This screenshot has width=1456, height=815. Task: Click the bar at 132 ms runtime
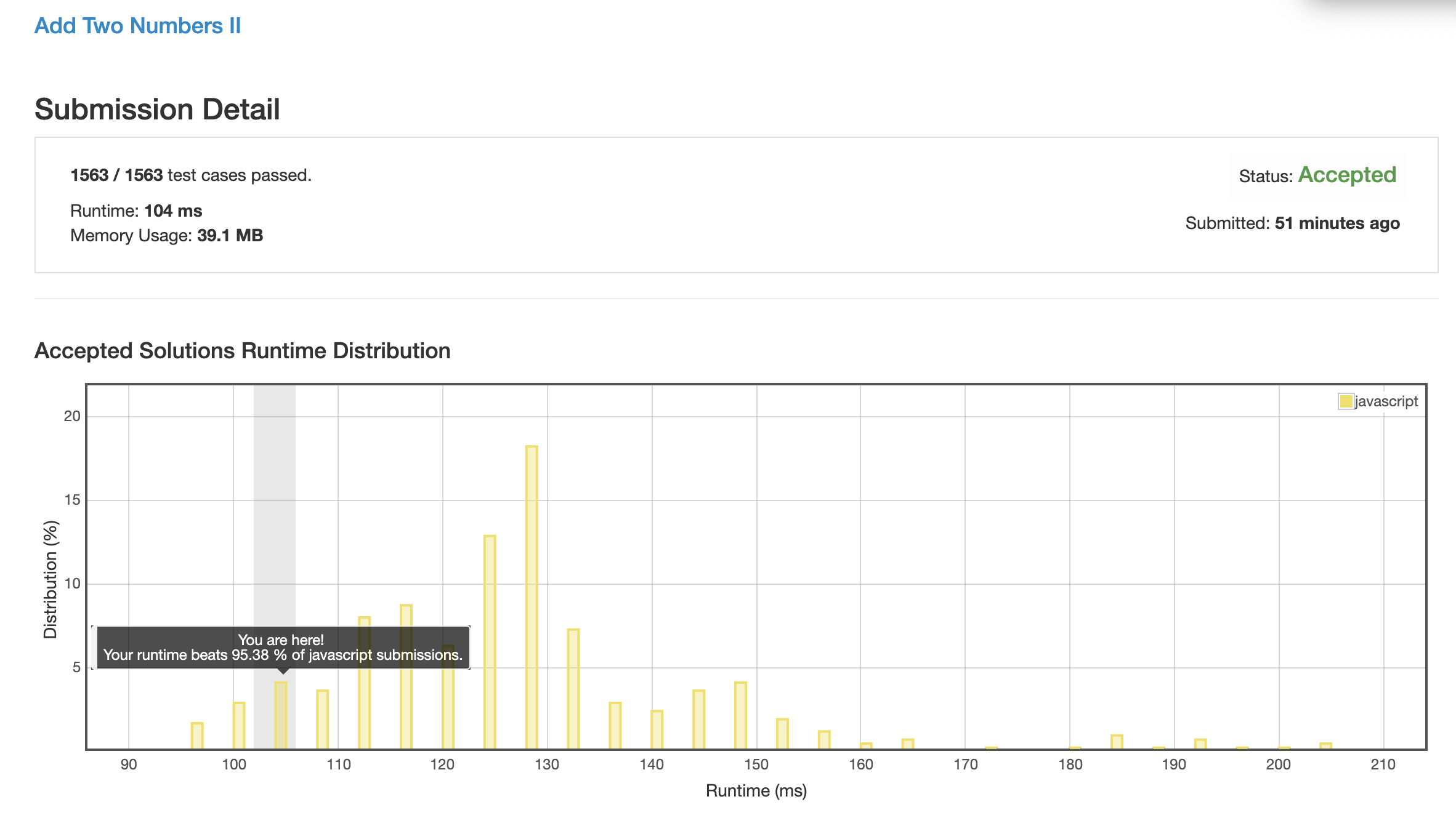click(x=573, y=689)
